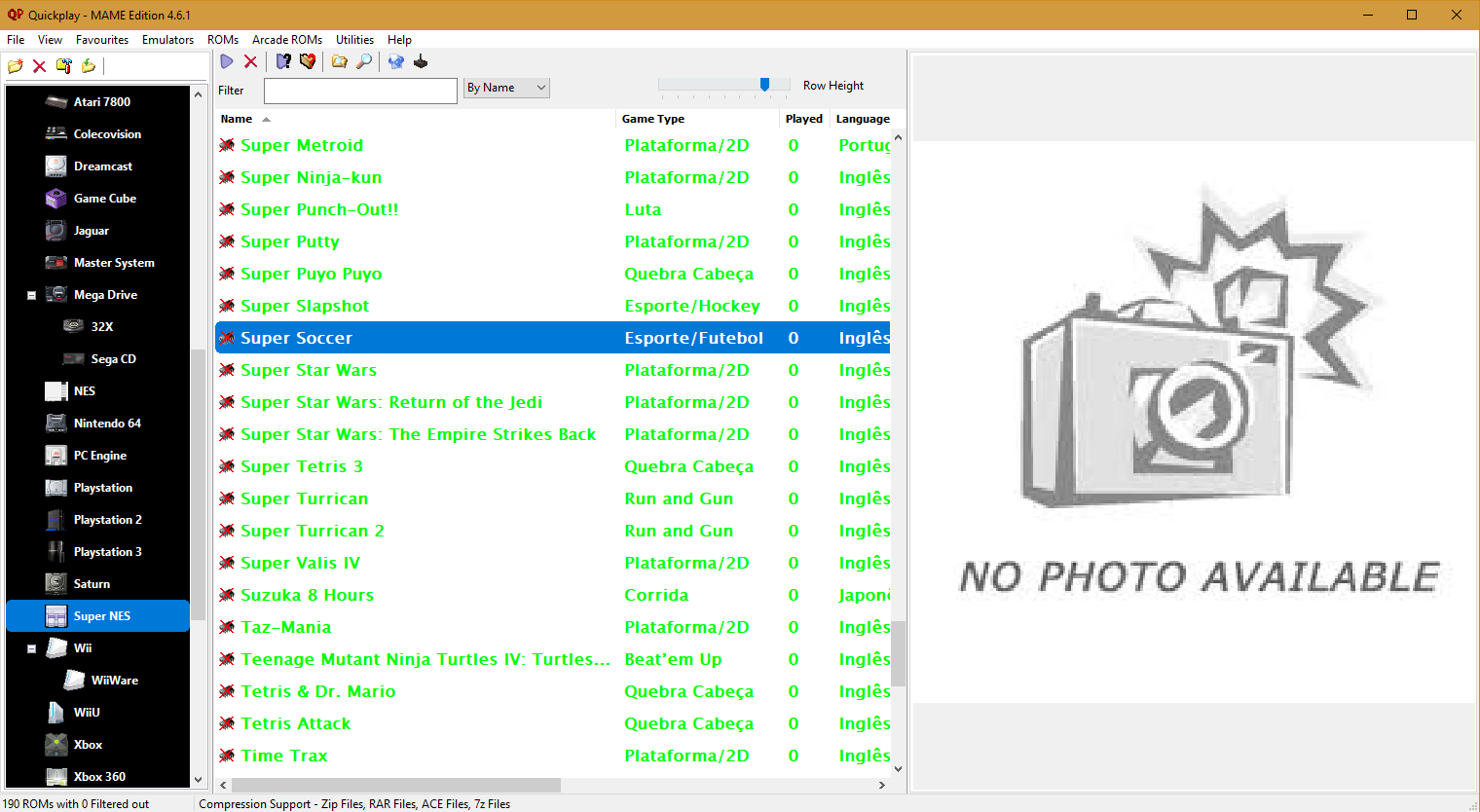Select the Super Puyo Puyo row

(x=553, y=274)
